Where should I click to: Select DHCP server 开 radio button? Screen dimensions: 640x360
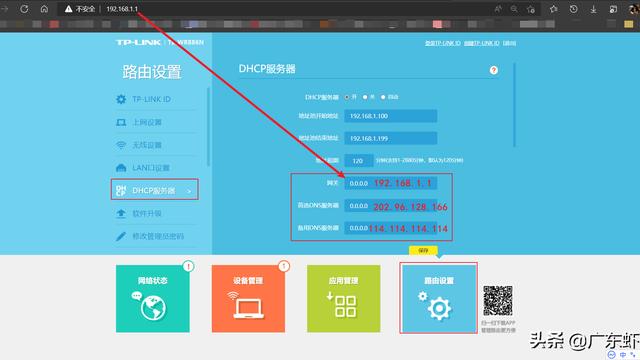[x=347, y=97]
